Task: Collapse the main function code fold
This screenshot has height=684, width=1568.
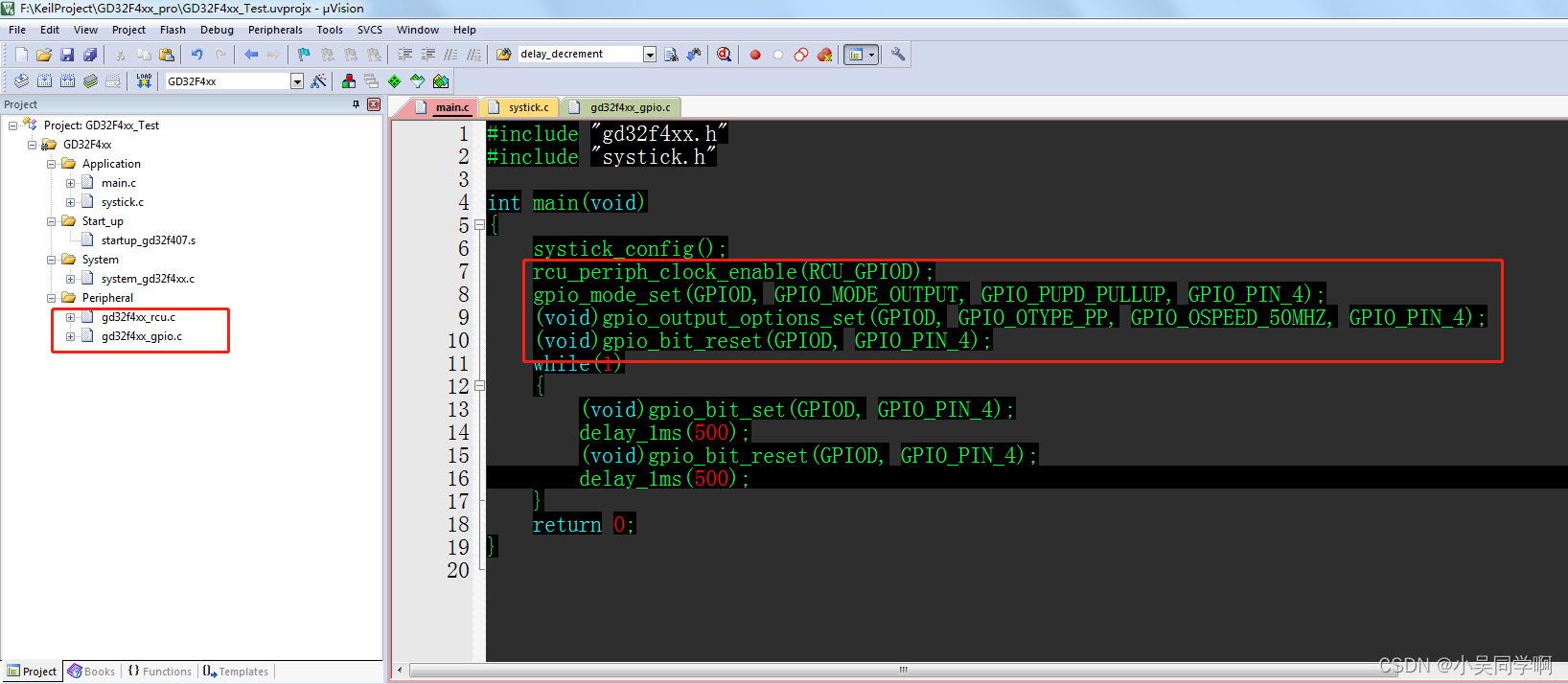Action: click(x=479, y=225)
